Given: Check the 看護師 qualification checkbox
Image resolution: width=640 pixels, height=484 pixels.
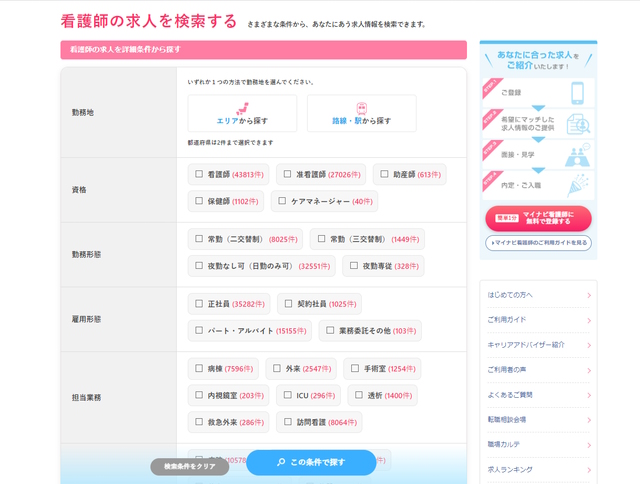Looking at the screenshot, I should (199, 174).
